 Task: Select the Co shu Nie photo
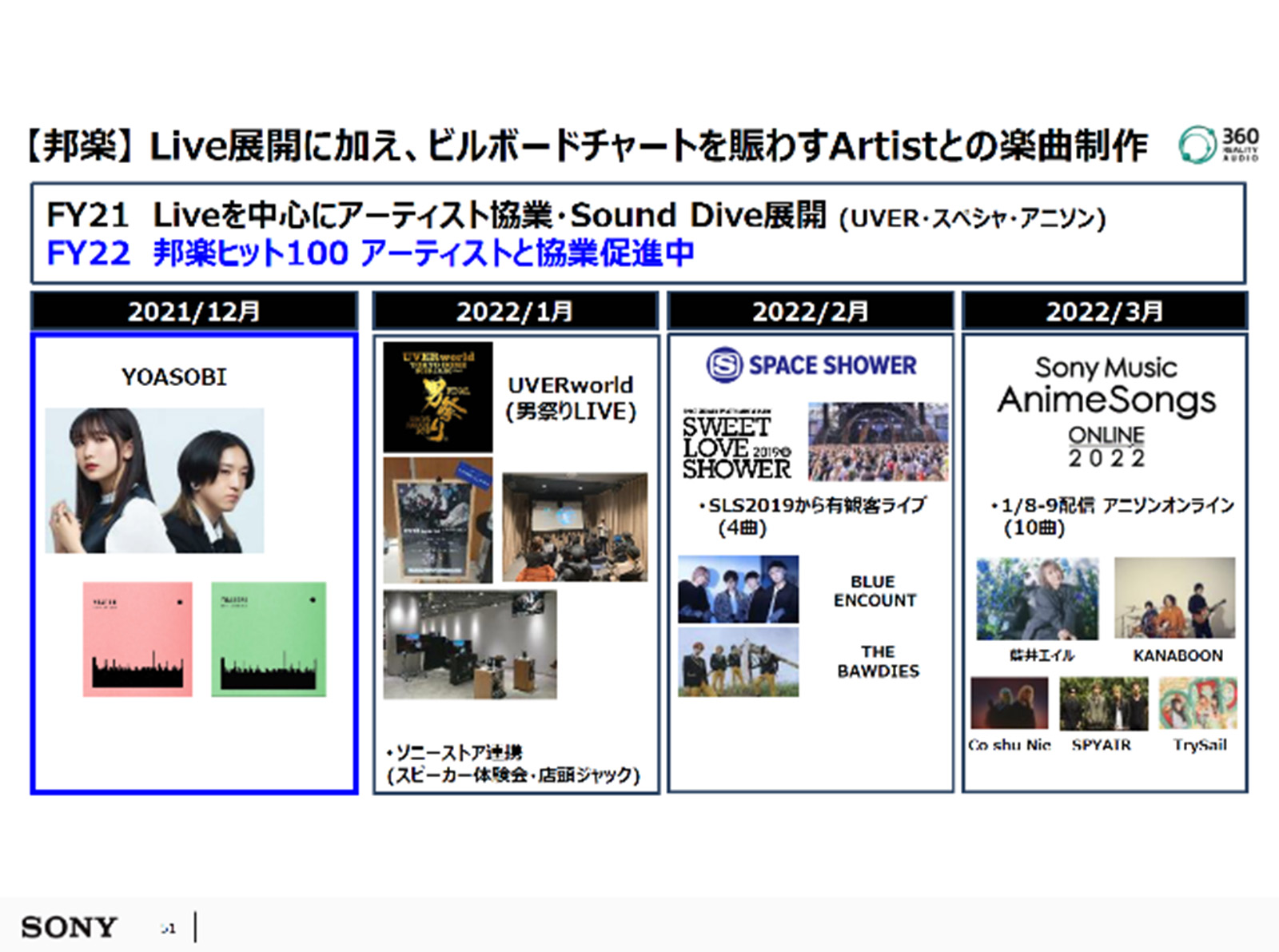1009,703
